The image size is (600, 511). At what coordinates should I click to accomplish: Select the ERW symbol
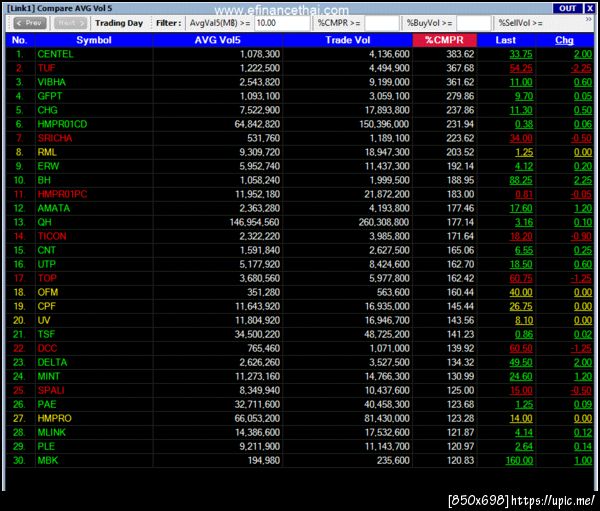click(48, 166)
